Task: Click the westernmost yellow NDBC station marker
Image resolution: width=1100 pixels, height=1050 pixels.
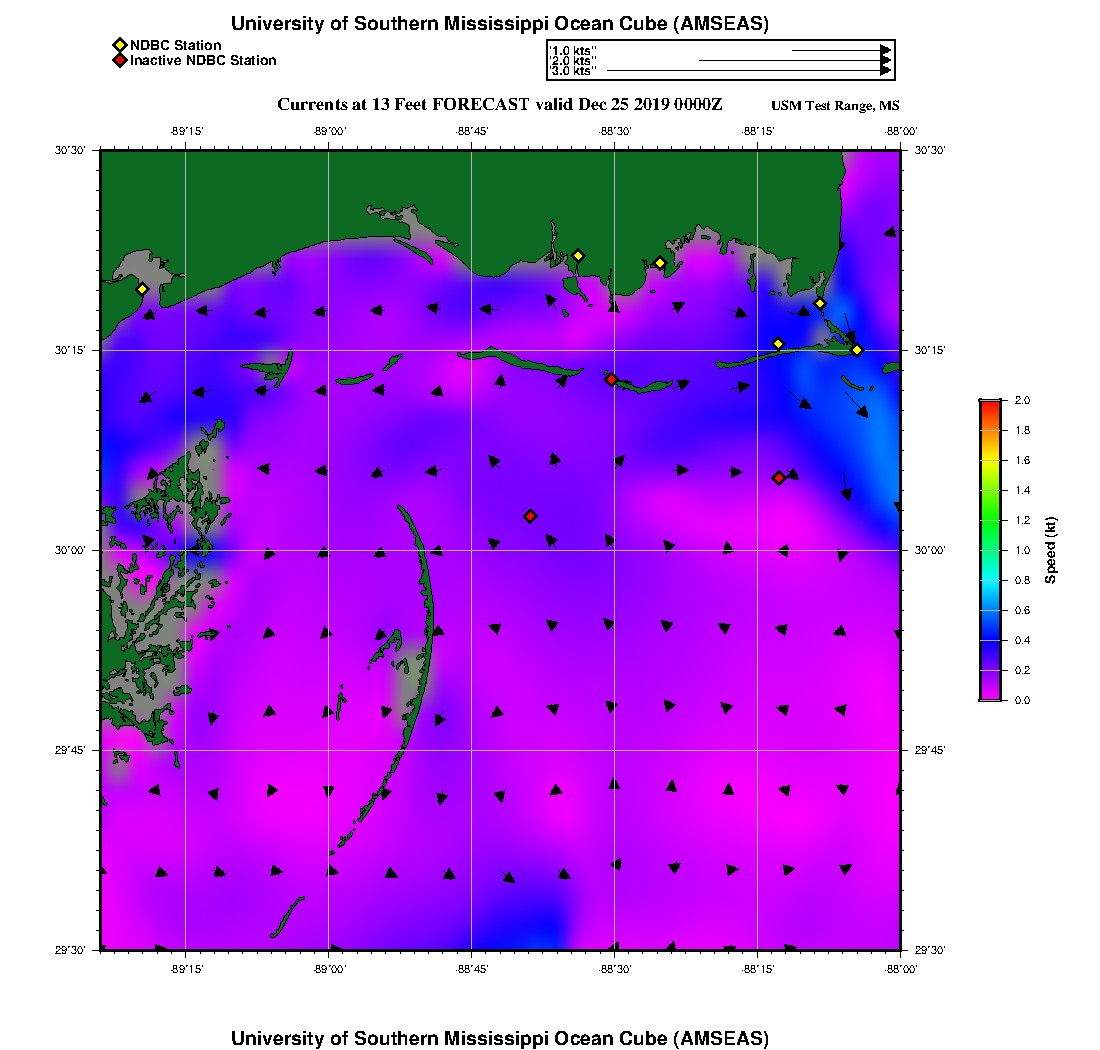Action: pos(142,289)
